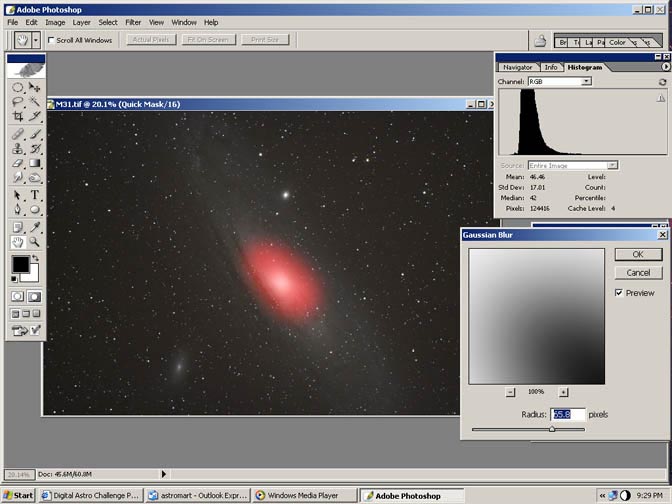The image size is (672, 504).
Task: Select the Eyedropper tool
Action: click(35, 226)
